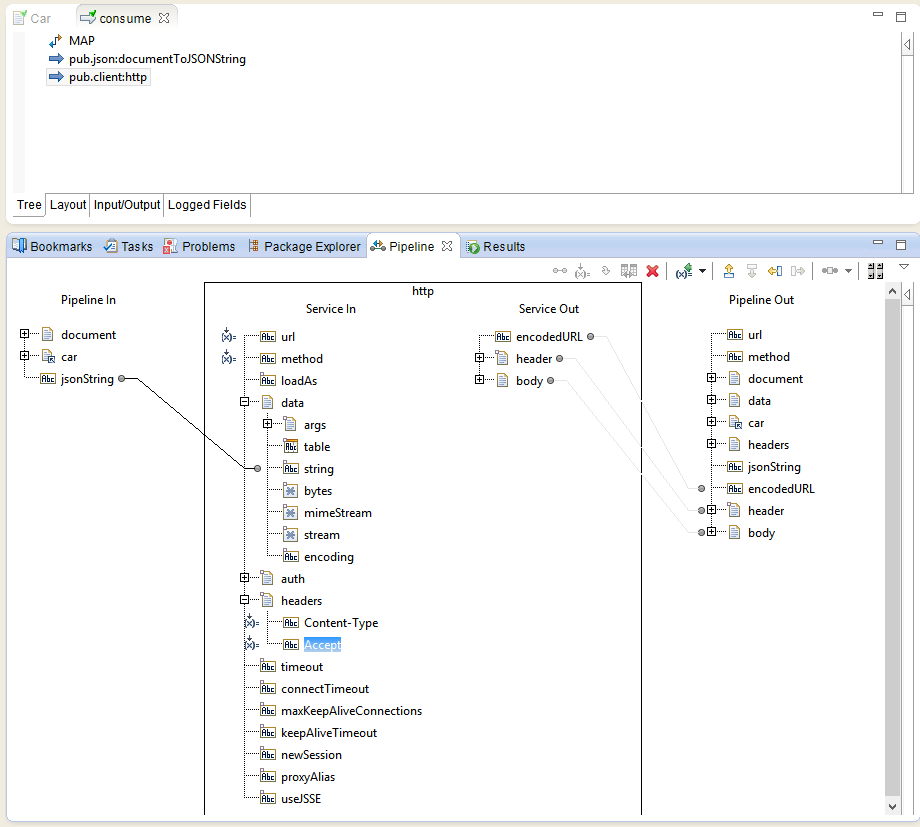Expand the document node in Pipeline In
This screenshot has height=827, width=920.
click(x=22, y=335)
